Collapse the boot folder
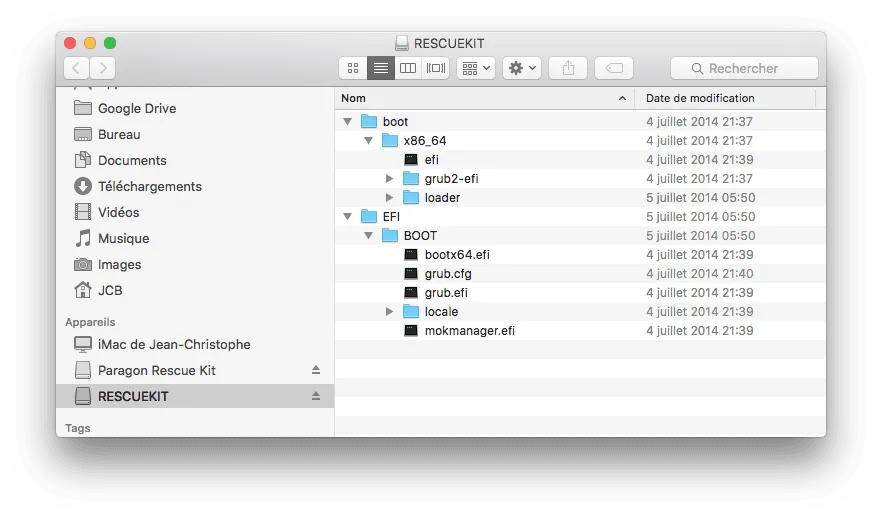 pyautogui.click(x=348, y=122)
